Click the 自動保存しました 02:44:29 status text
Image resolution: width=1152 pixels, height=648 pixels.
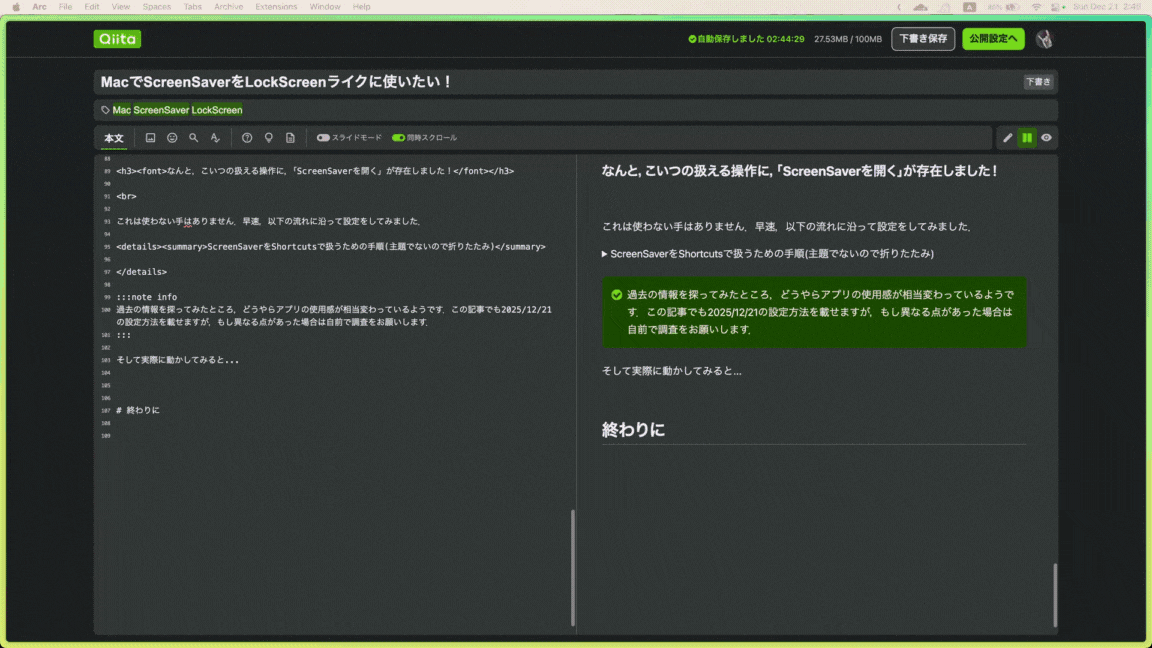(751, 39)
